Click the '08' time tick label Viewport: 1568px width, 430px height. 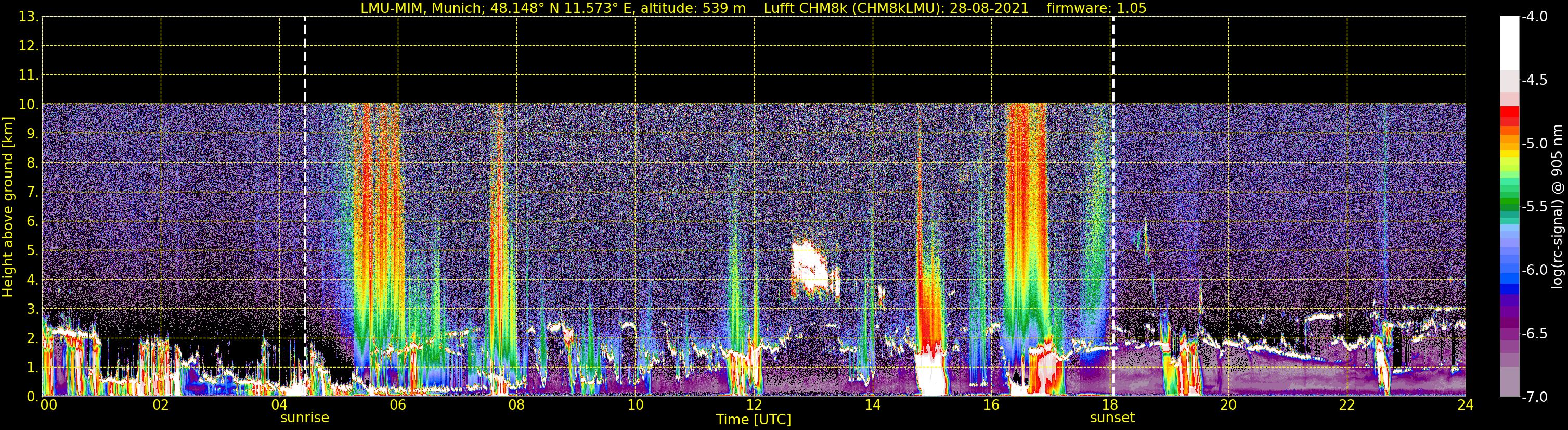click(x=517, y=405)
